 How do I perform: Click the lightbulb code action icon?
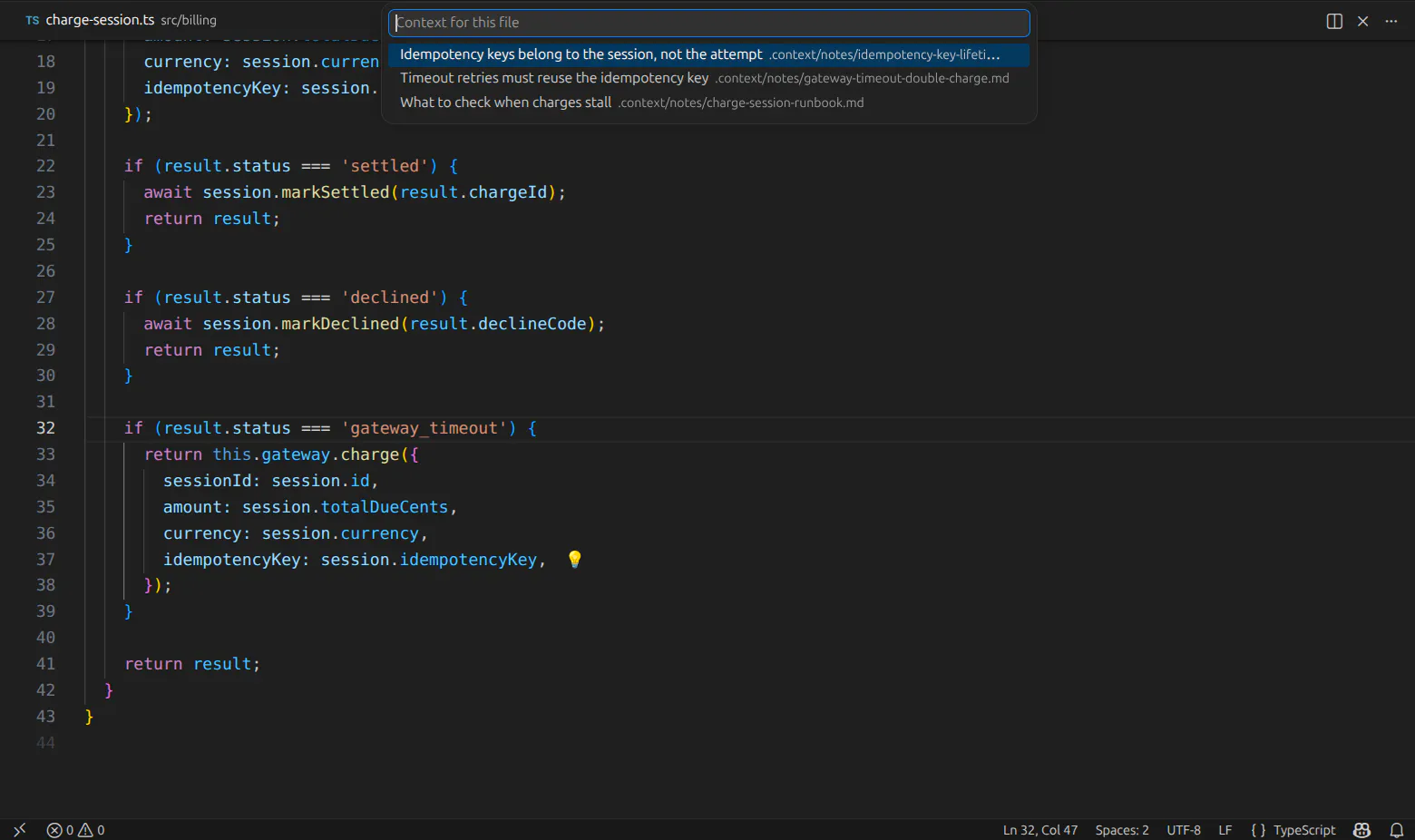[574, 559]
